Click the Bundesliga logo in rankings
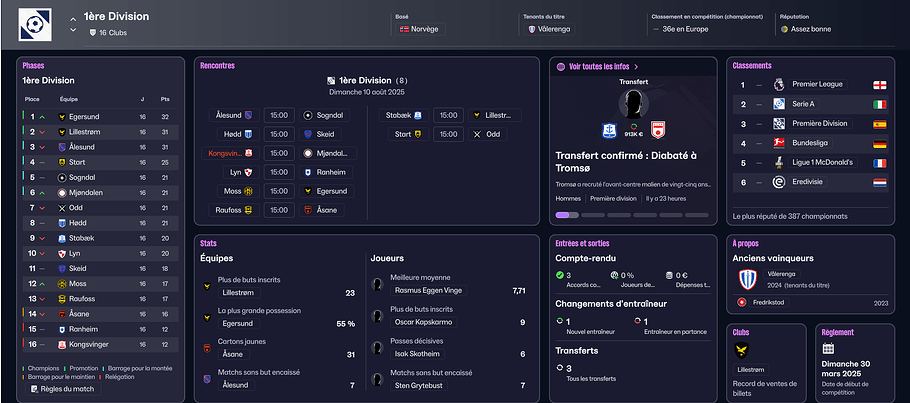910x403 pixels. pos(778,143)
